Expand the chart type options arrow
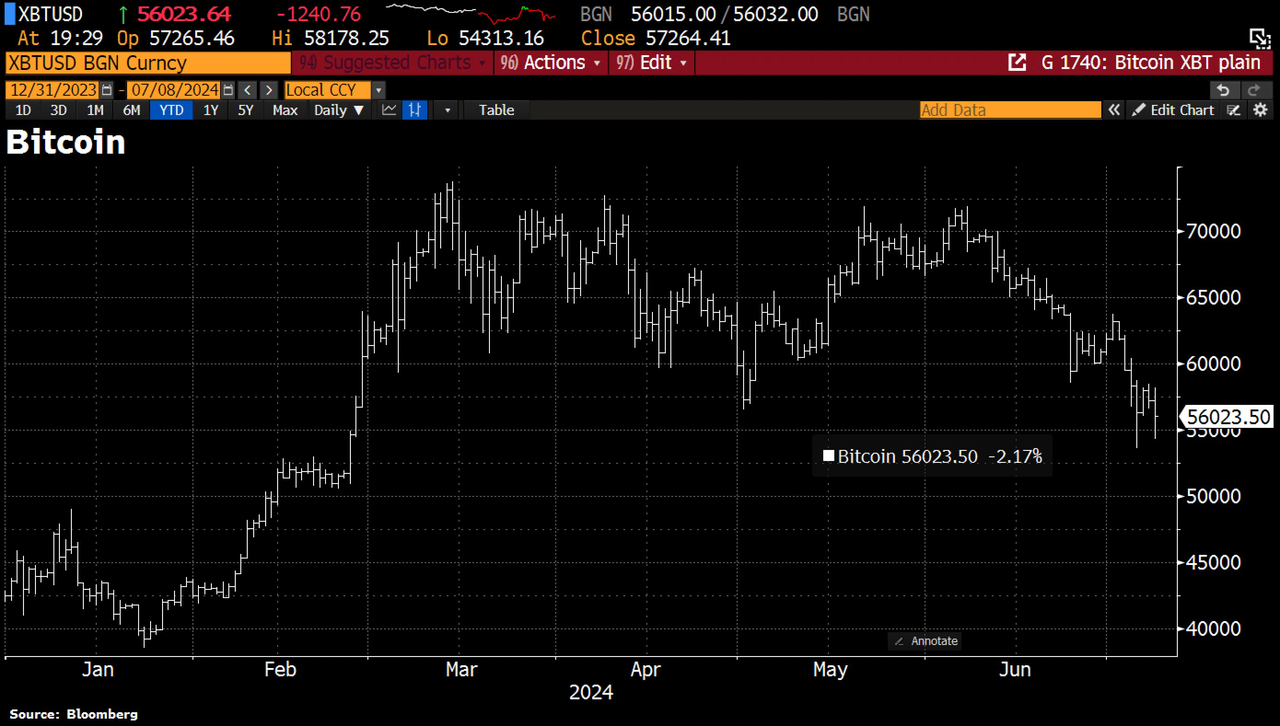This screenshot has width=1280, height=726. pos(447,110)
